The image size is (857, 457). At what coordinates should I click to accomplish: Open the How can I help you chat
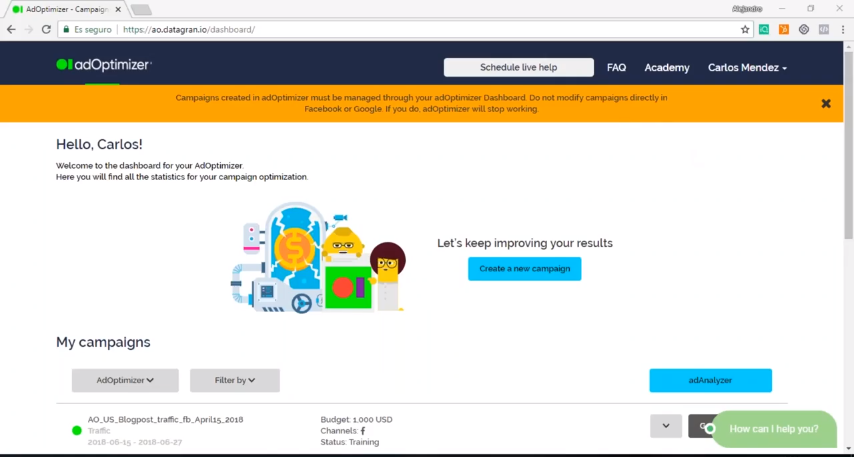click(773, 429)
